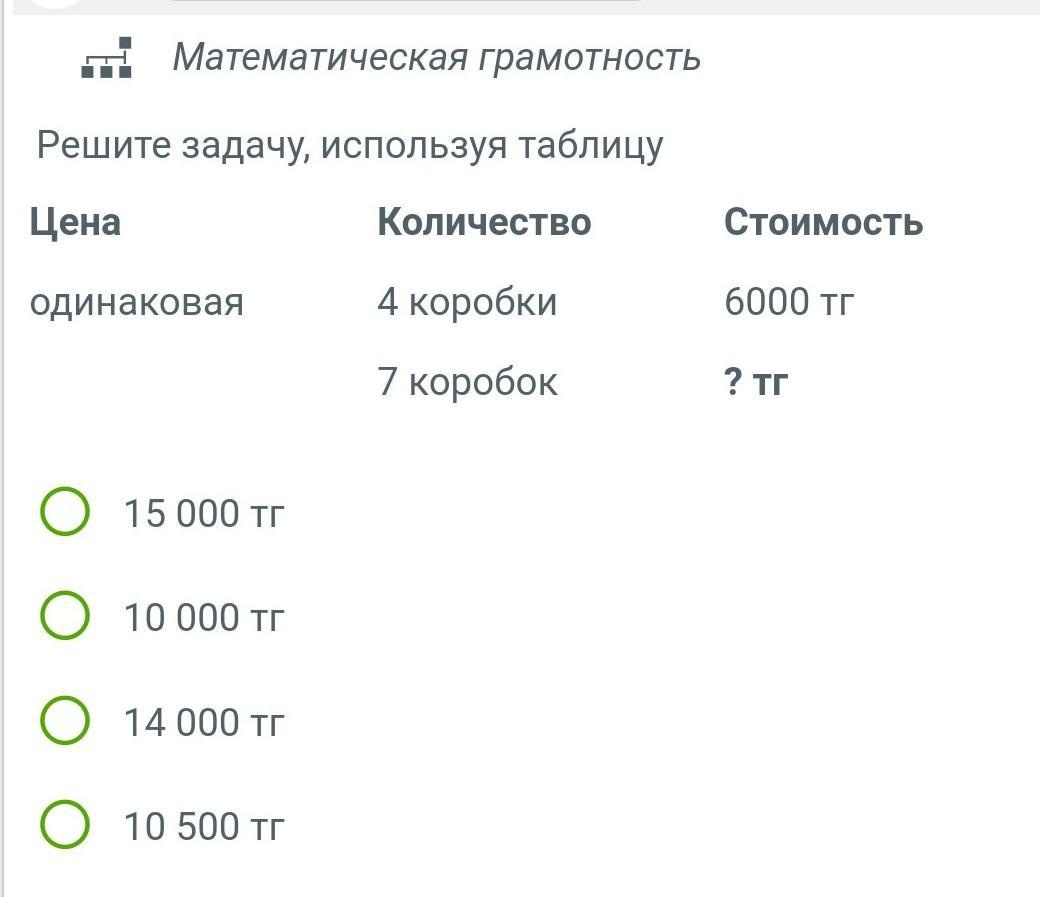This screenshot has width=1040, height=897.
Task: Click the 10 000 тг answer label text
Action: click(204, 618)
